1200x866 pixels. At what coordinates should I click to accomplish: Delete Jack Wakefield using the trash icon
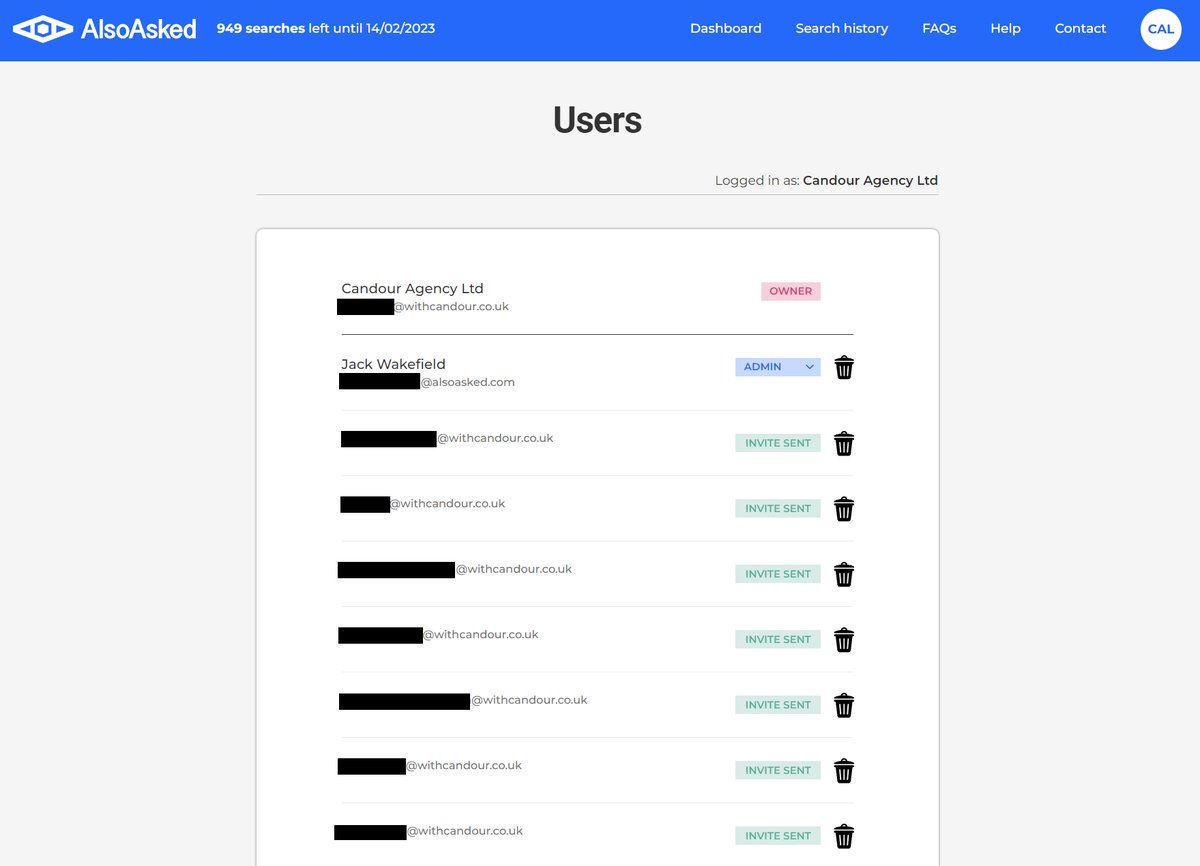pos(844,367)
